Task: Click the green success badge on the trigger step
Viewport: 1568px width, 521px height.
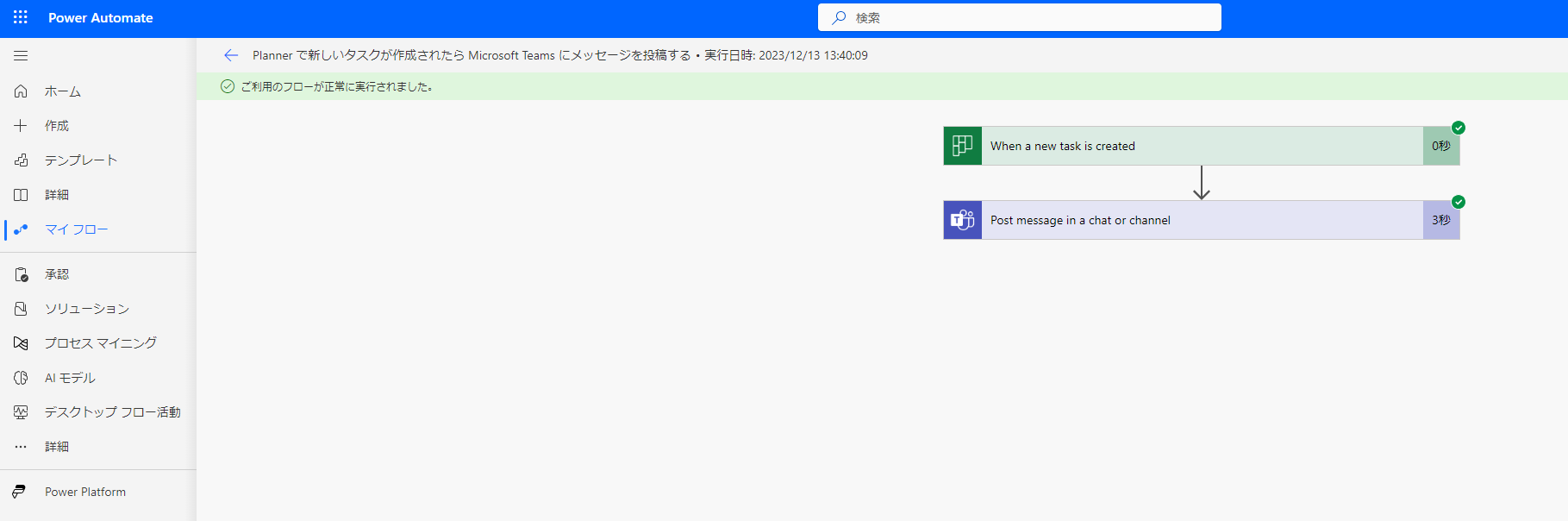Action: (1459, 128)
